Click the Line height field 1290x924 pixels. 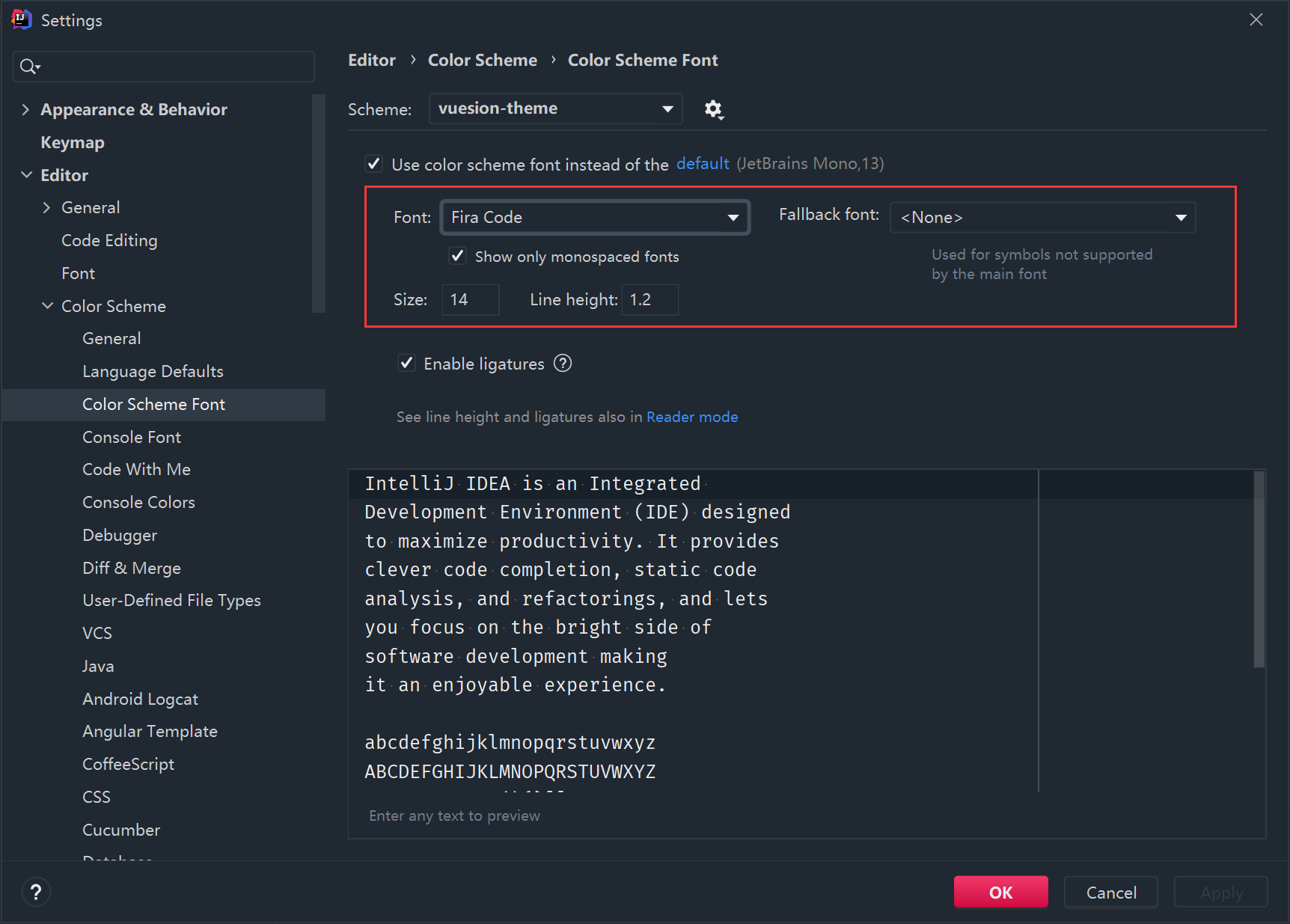649,299
